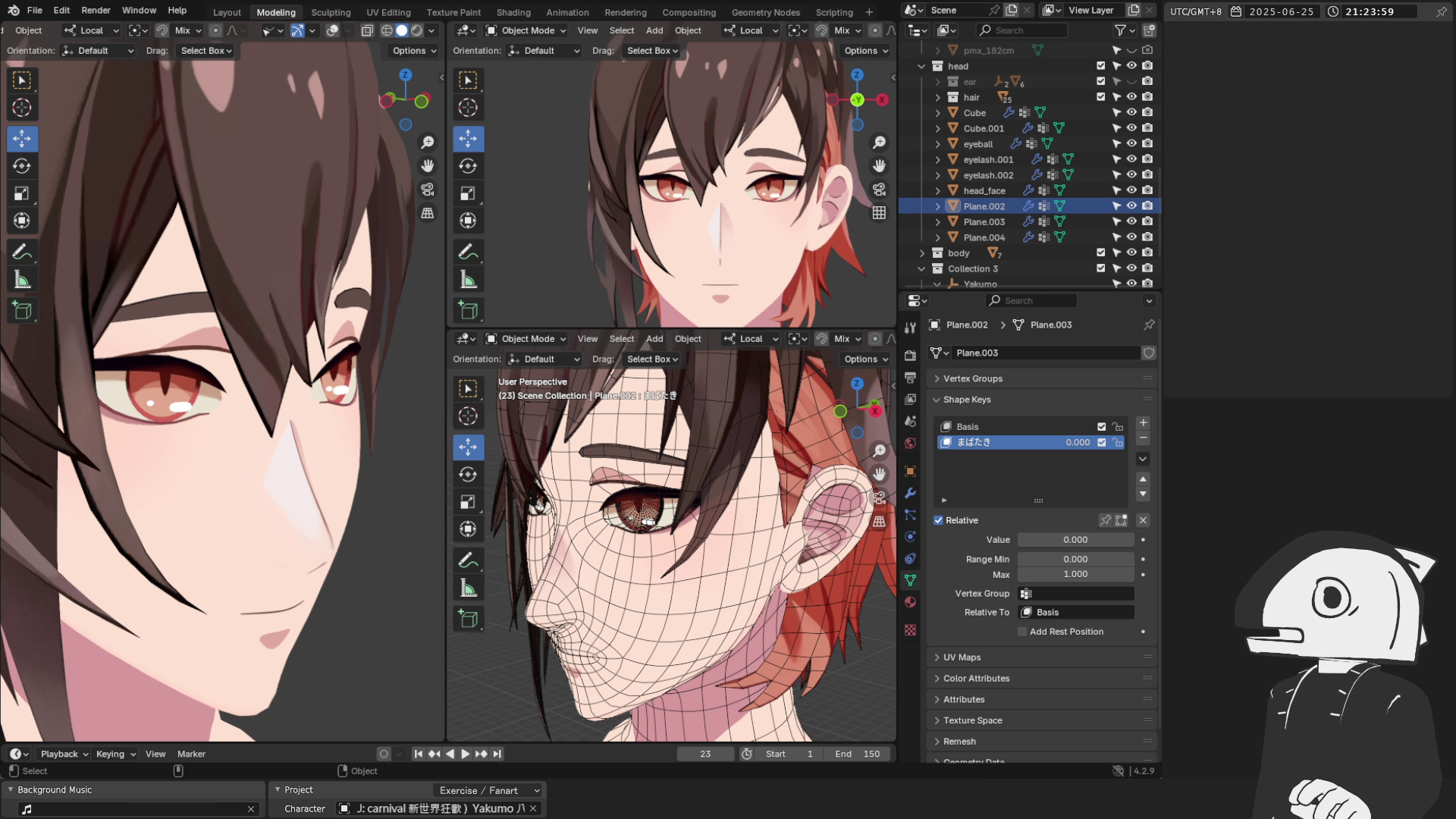Select Move tool in bottom-right viewport
Image resolution: width=1456 pixels, height=819 pixels.
point(468,447)
